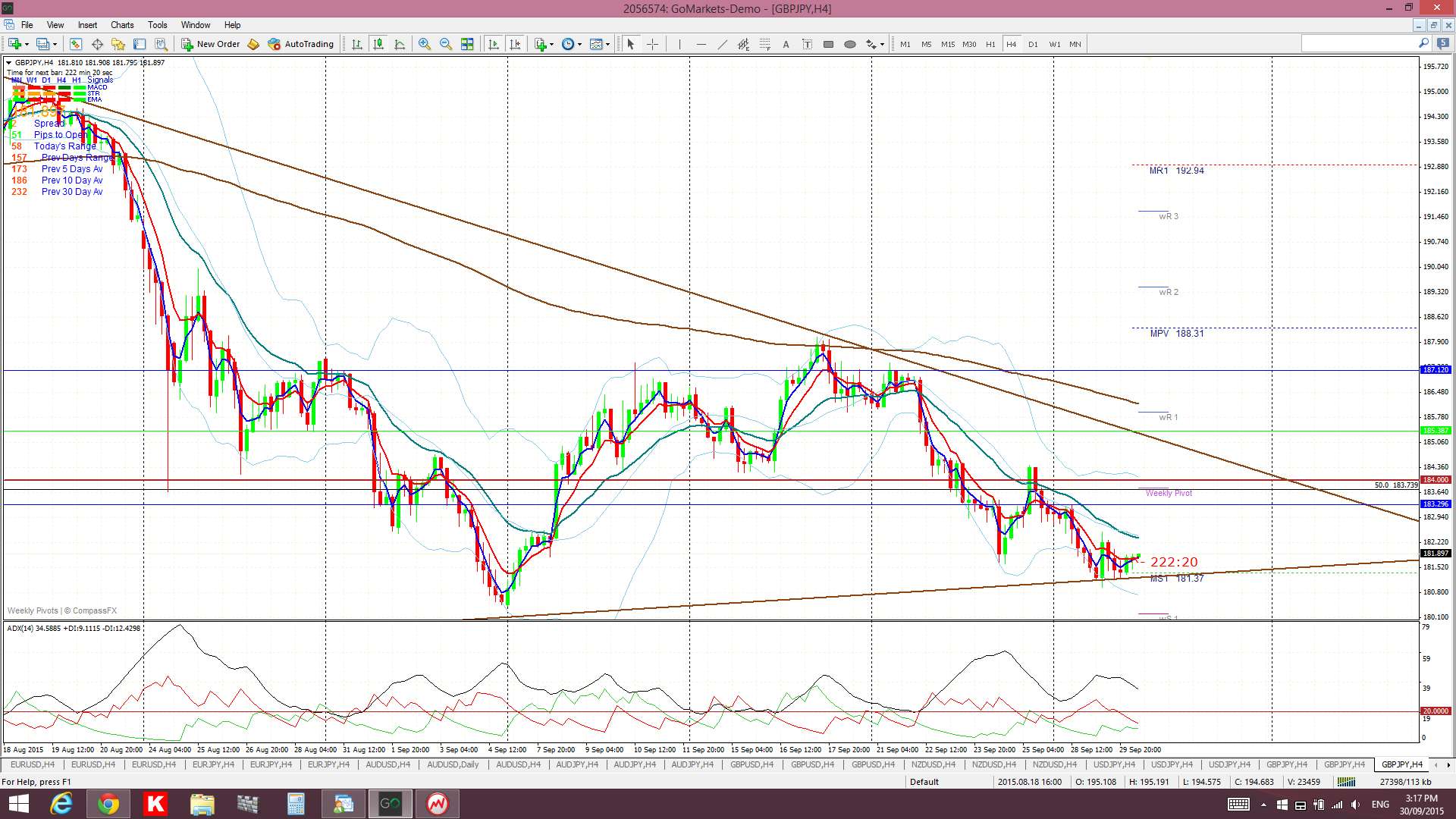1456x819 pixels.
Task: Switch chart to Bar Chart mode
Action: [357, 44]
